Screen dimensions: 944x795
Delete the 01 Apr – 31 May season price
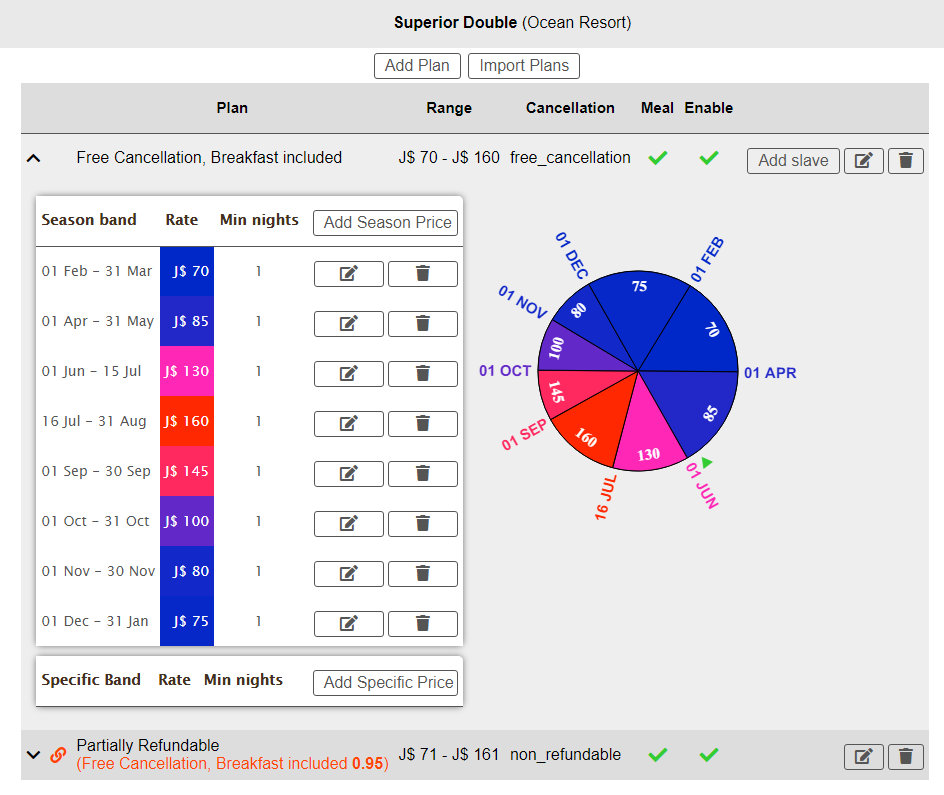pos(423,324)
